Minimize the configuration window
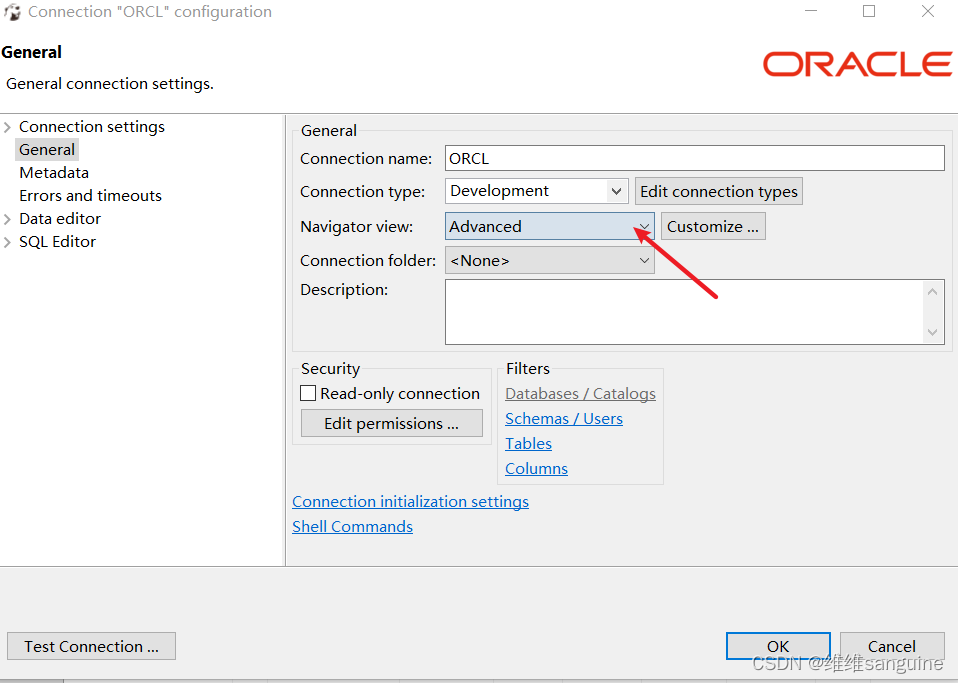Viewport: 958px width, 683px height. click(811, 12)
